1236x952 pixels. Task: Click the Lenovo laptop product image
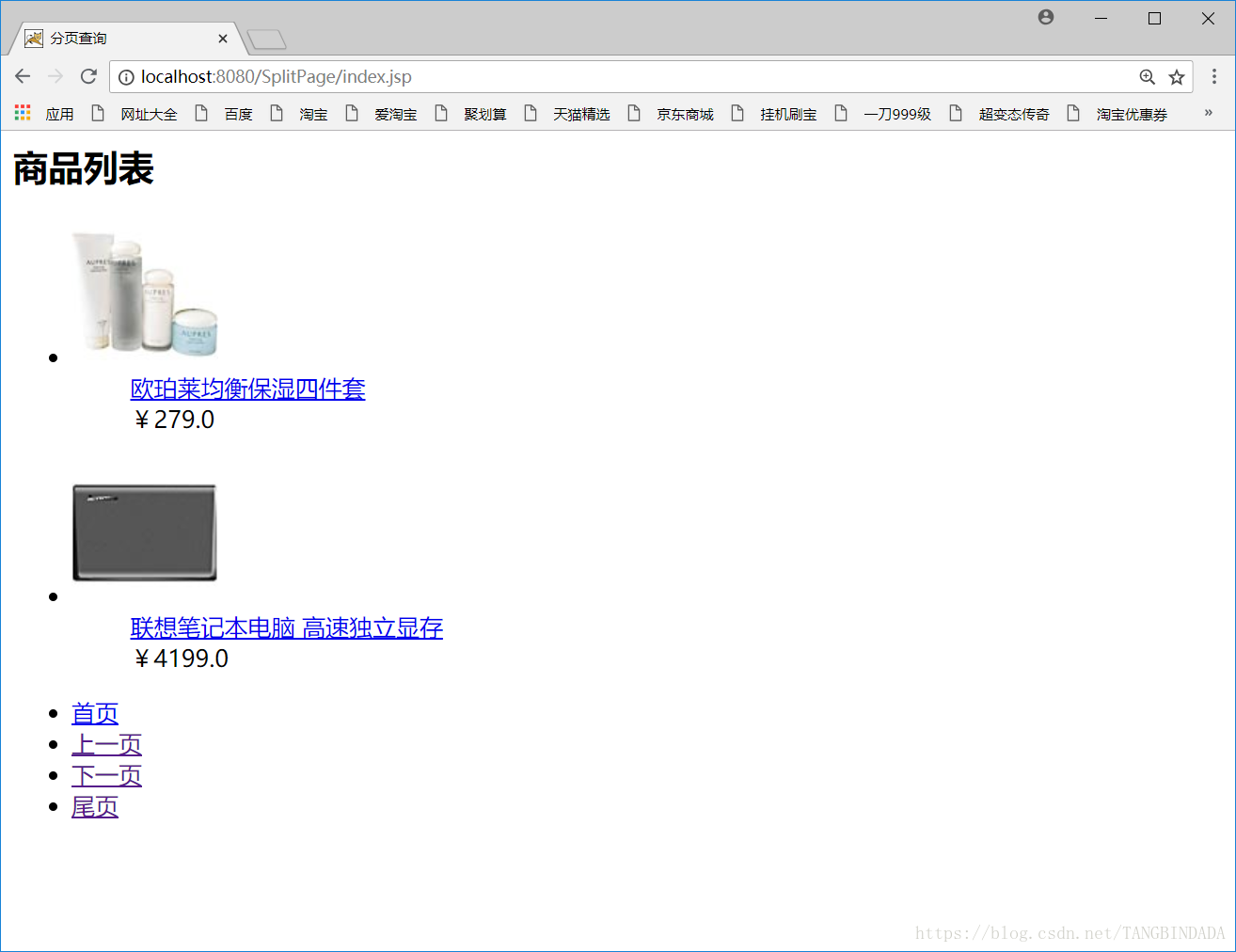tap(145, 532)
